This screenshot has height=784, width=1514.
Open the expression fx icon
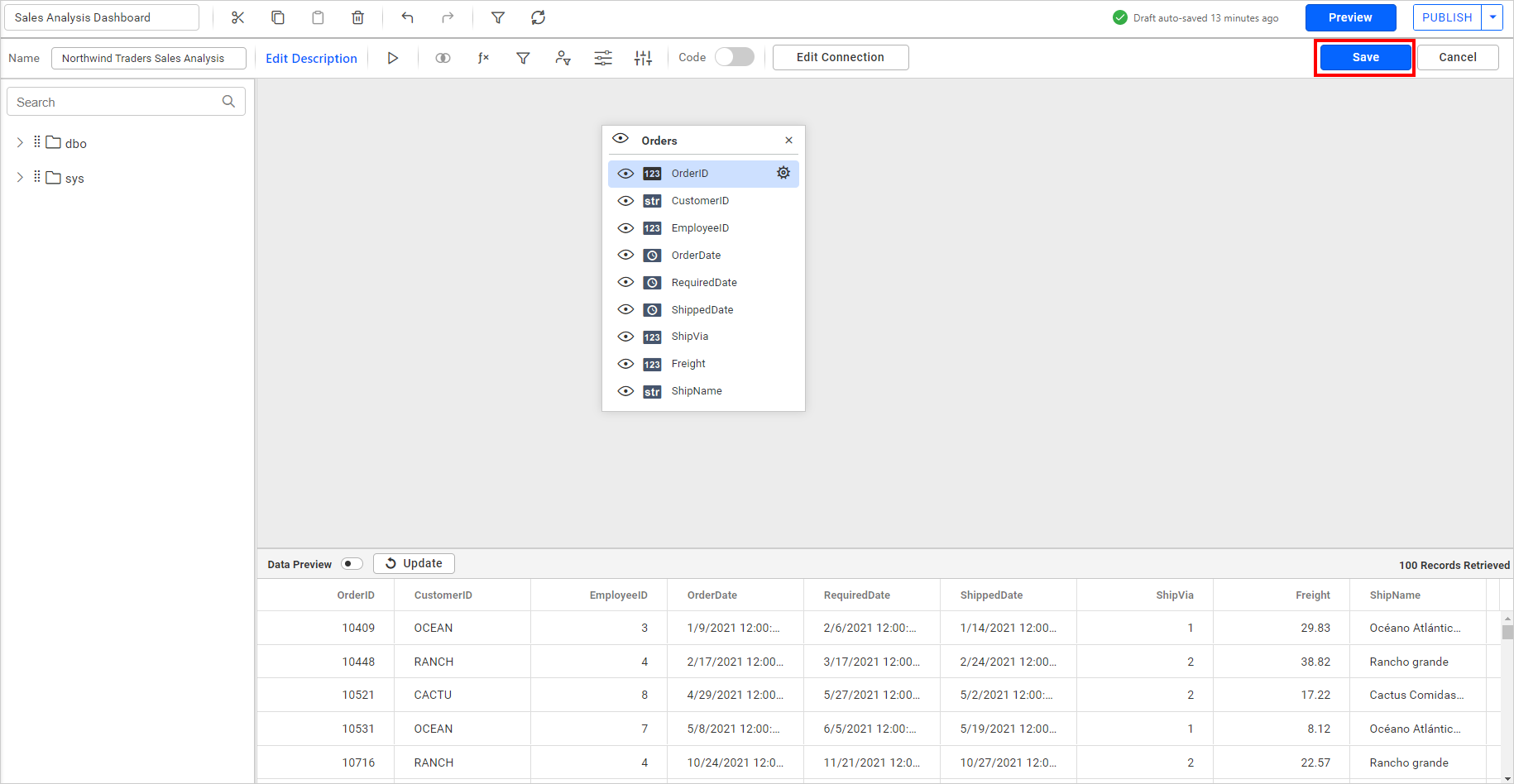(x=483, y=58)
